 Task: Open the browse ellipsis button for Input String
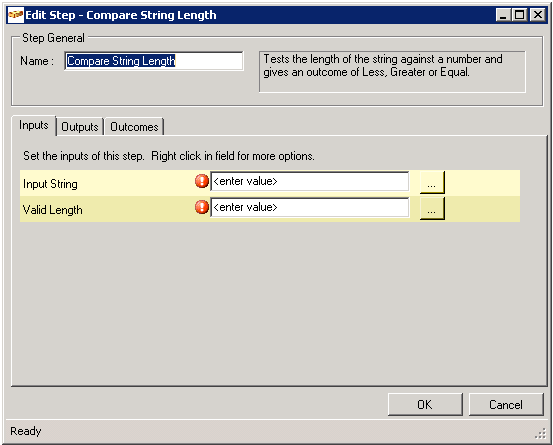(x=432, y=182)
